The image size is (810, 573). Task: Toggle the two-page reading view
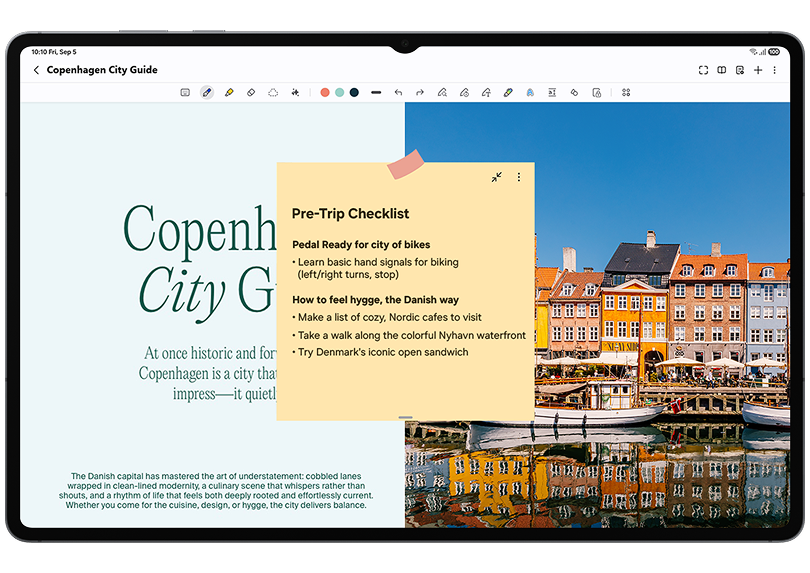click(722, 70)
